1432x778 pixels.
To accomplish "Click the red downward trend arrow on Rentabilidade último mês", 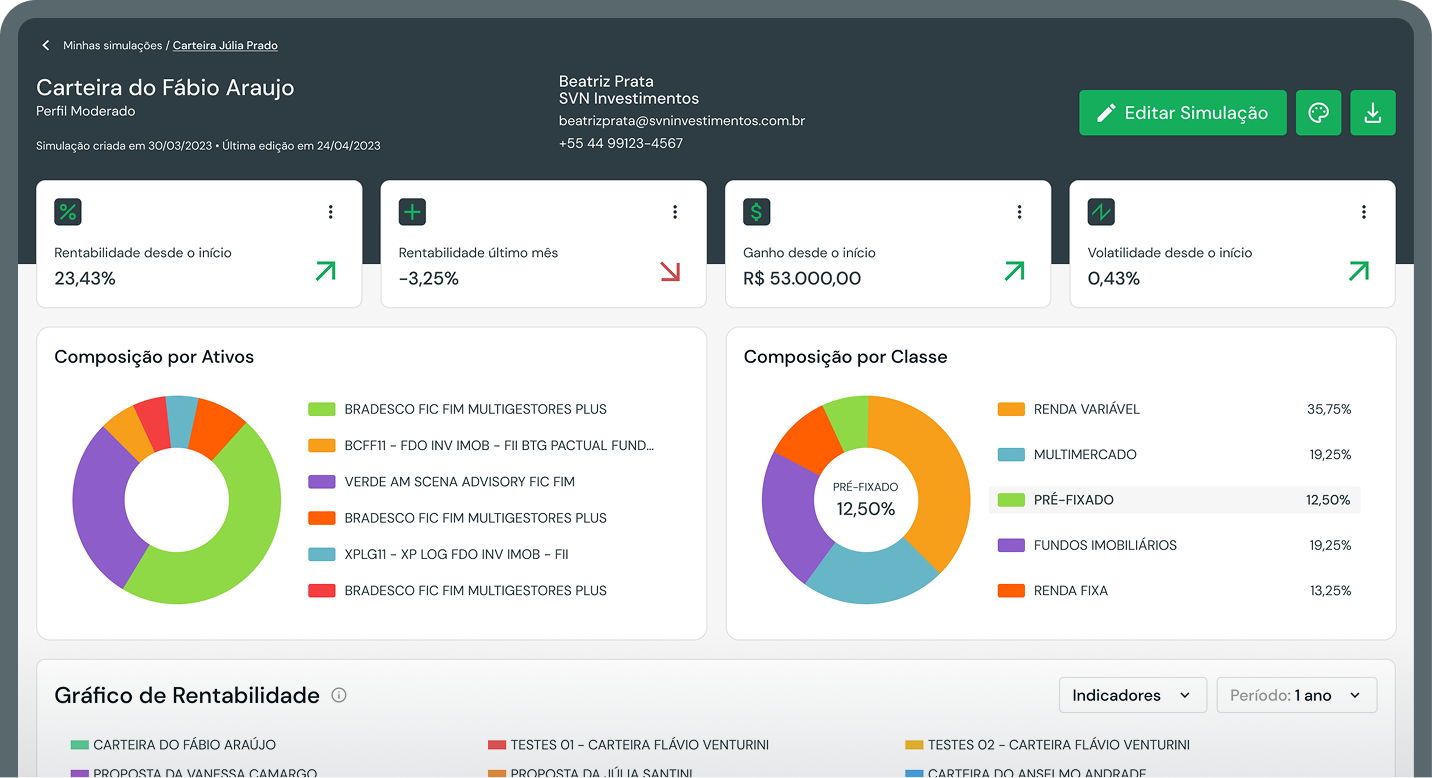I will 669,271.
